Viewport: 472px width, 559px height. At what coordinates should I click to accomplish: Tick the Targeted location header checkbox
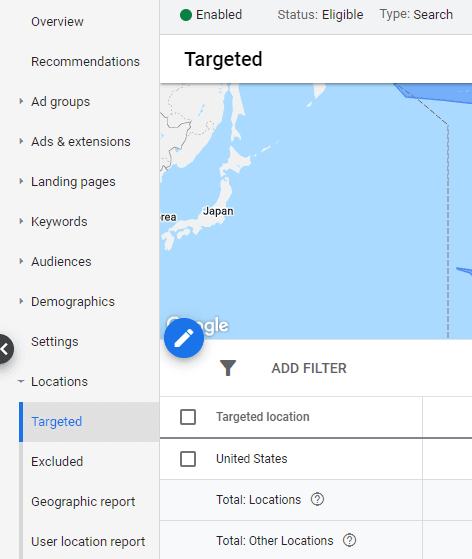click(x=188, y=417)
